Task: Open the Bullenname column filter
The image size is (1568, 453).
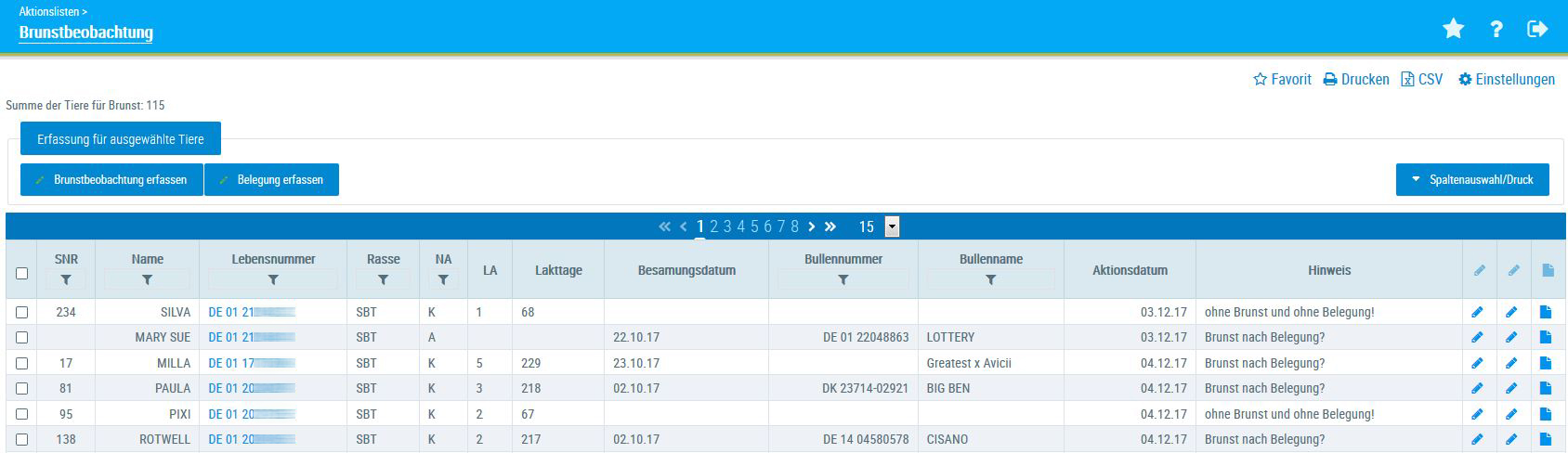Action: click(x=990, y=279)
